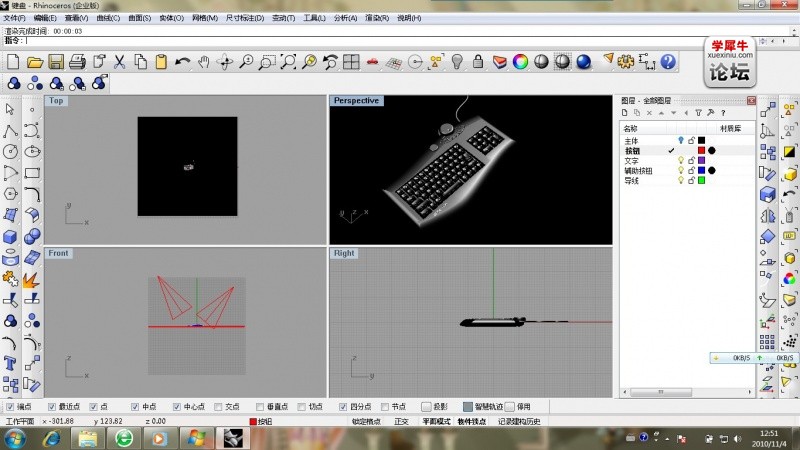800x450 pixels.
Task: Click the Print icon in the toolbar
Action: click(x=77, y=62)
